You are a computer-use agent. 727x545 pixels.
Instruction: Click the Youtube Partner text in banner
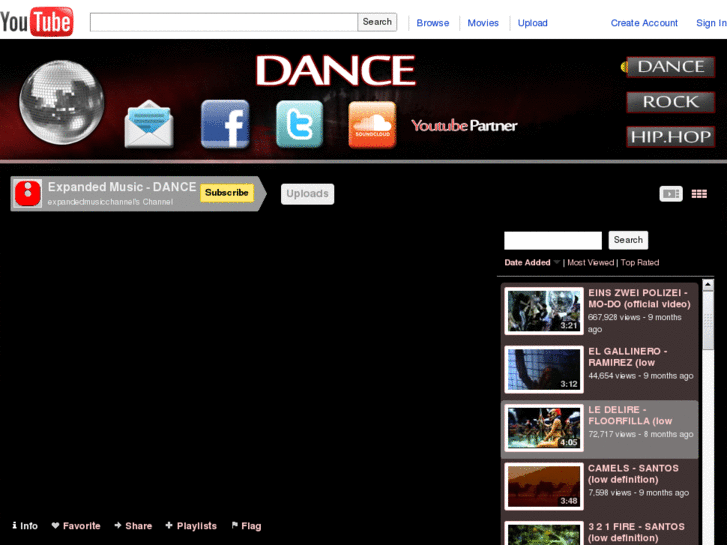click(x=464, y=126)
